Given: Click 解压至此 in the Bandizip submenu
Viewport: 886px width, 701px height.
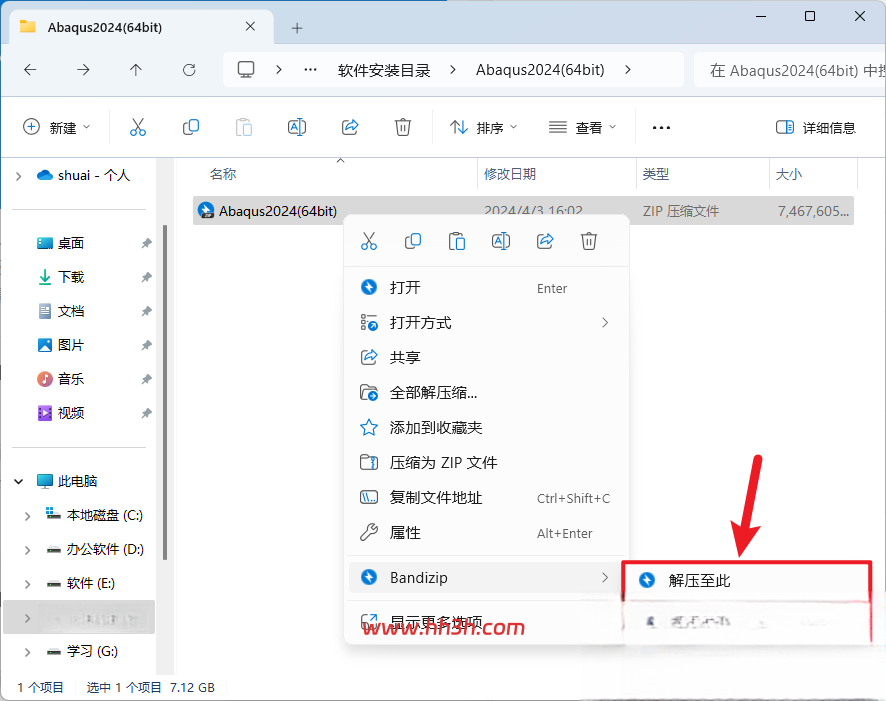Looking at the screenshot, I should point(746,580).
